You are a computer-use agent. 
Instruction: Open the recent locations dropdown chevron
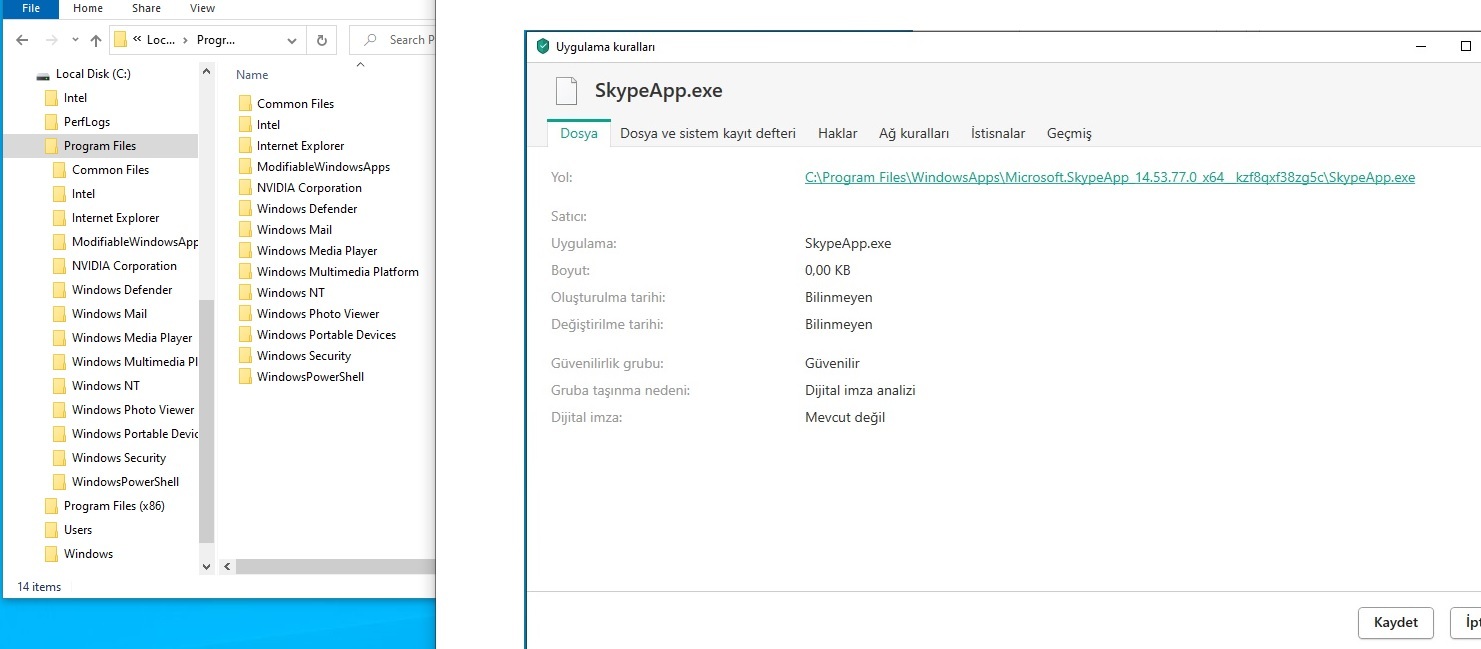(x=75, y=40)
